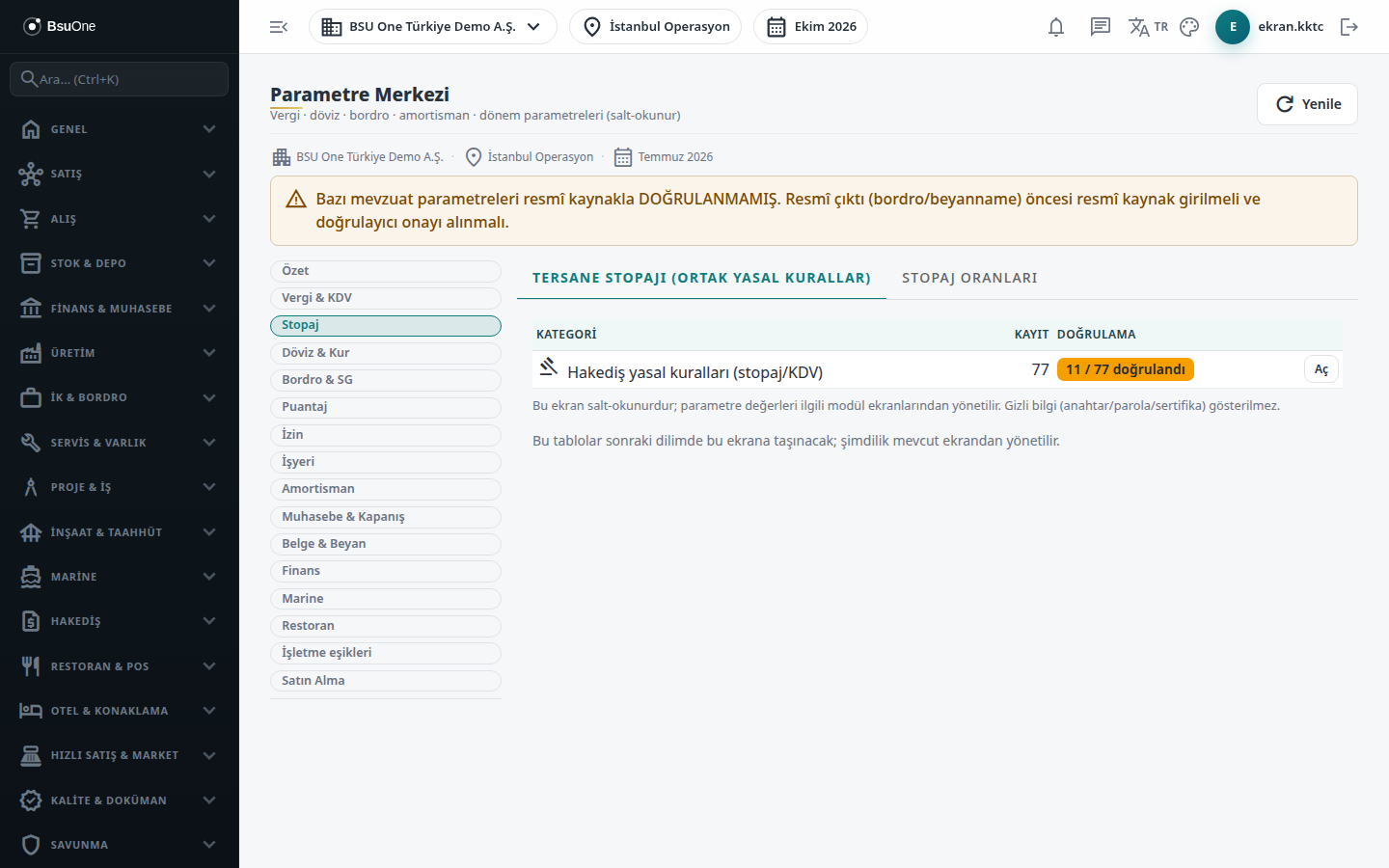Select the Döviz & Kur category
The width and height of the screenshot is (1389, 868).
point(386,353)
